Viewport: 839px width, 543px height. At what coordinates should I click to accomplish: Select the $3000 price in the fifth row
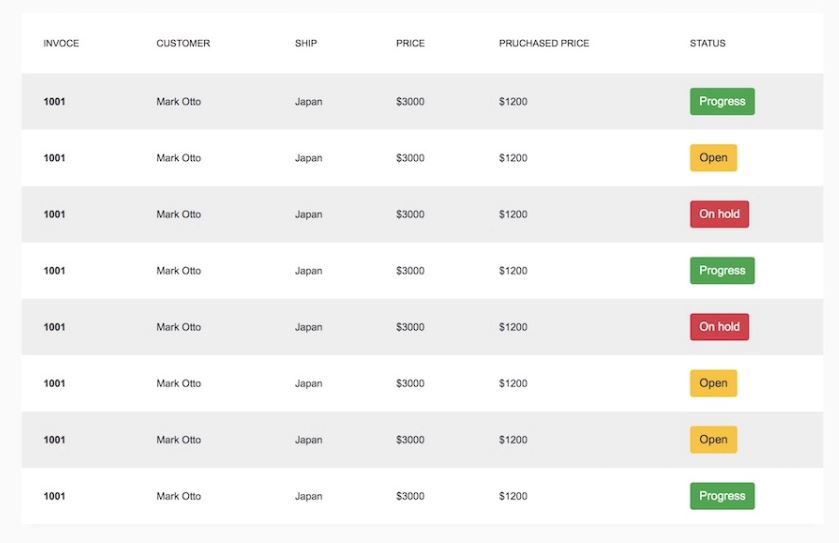click(x=410, y=327)
